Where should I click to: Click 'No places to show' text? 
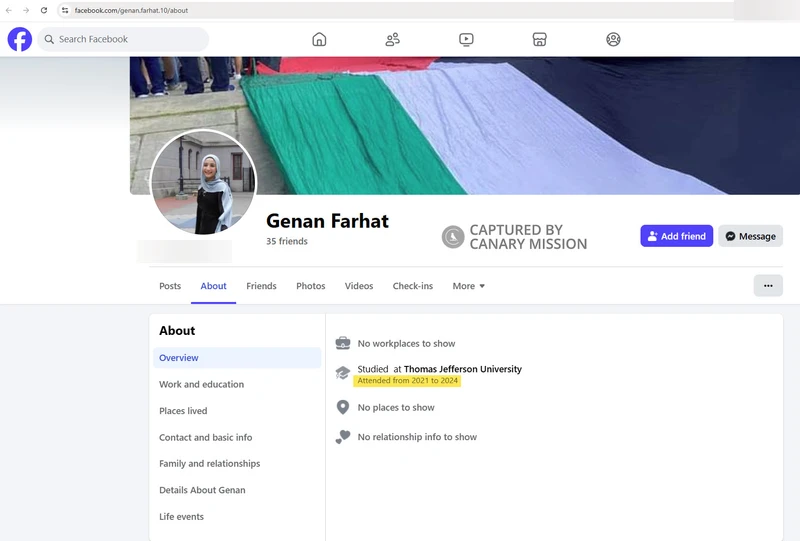pos(396,407)
